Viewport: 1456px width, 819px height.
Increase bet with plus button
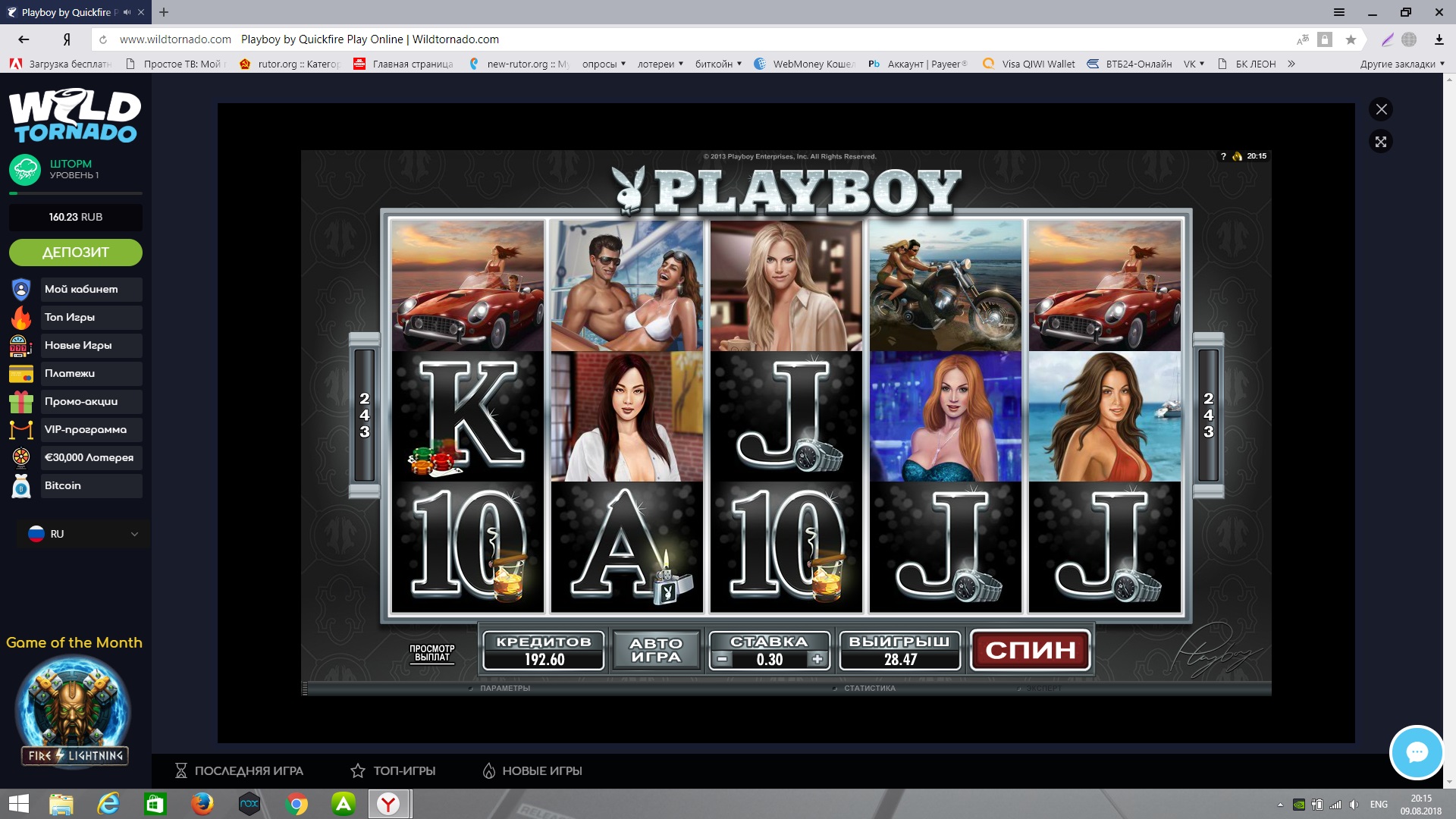[817, 660]
